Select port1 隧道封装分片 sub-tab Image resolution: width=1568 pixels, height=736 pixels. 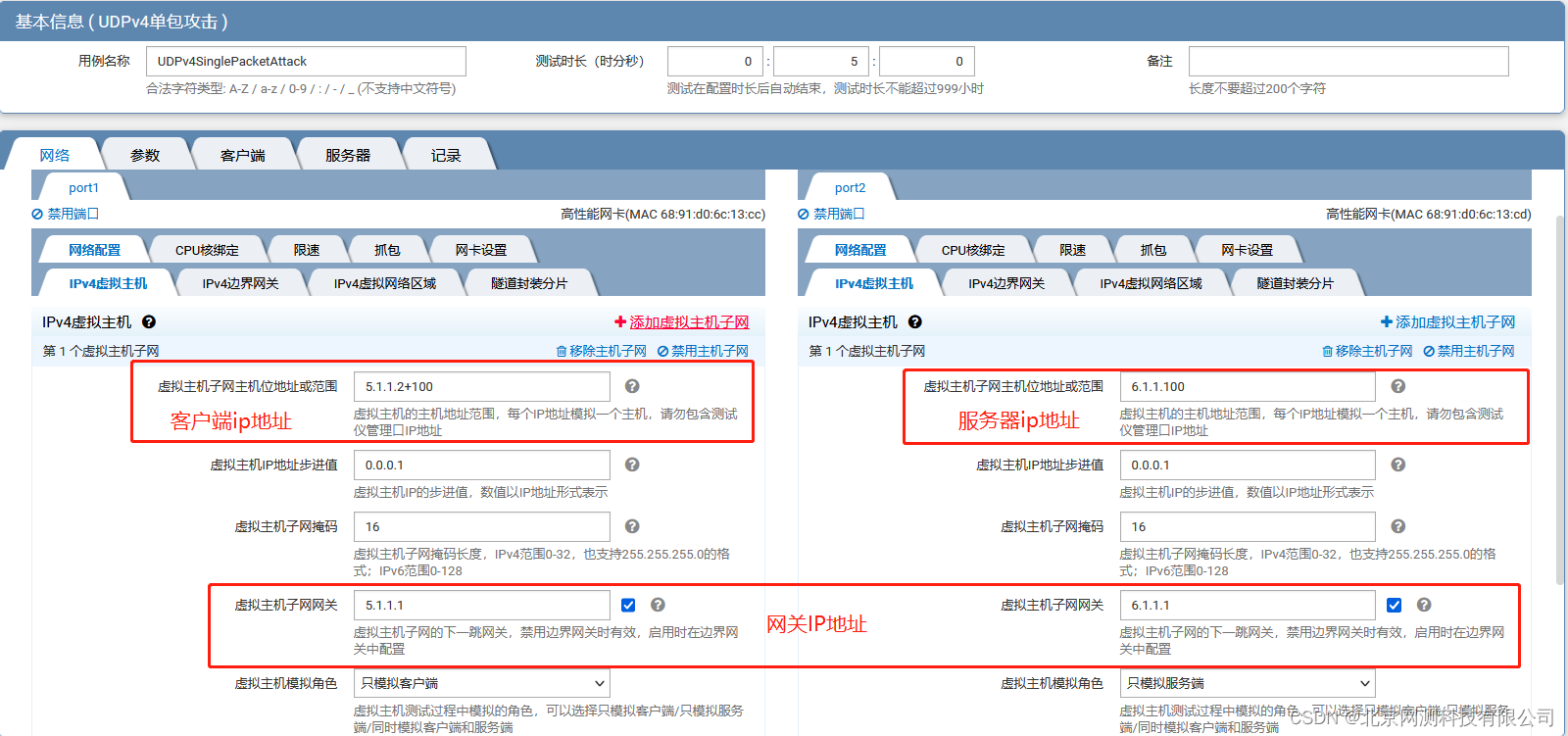(x=529, y=283)
